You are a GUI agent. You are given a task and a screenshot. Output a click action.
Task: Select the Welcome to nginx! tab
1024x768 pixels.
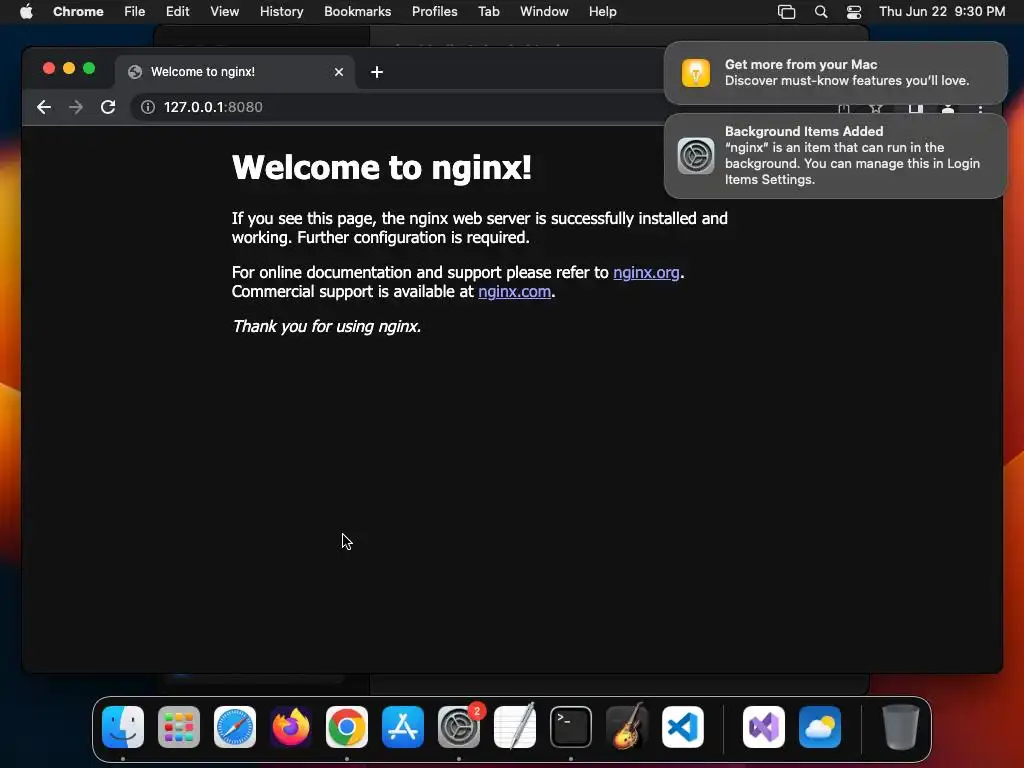coord(235,72)
